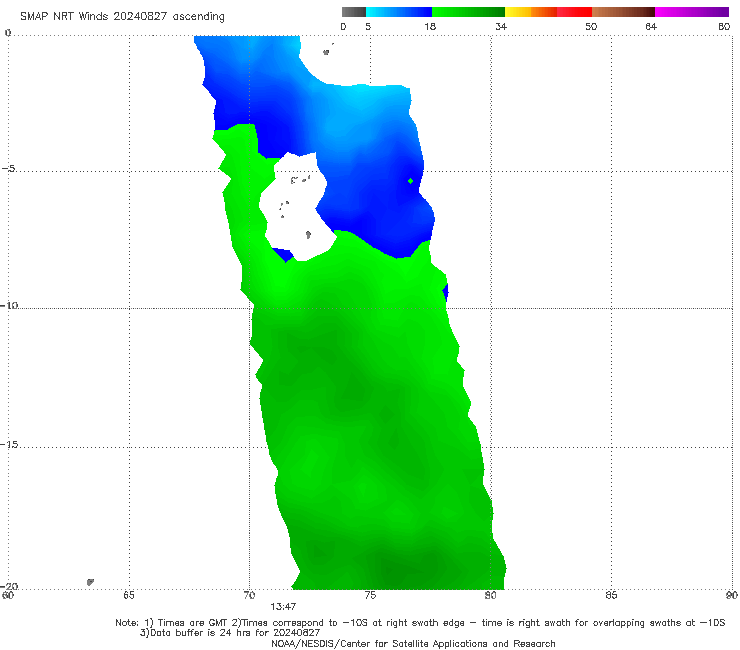Click the "70" longitude axis label
Viewport: 740px width, 650px height.
point(249,595)
